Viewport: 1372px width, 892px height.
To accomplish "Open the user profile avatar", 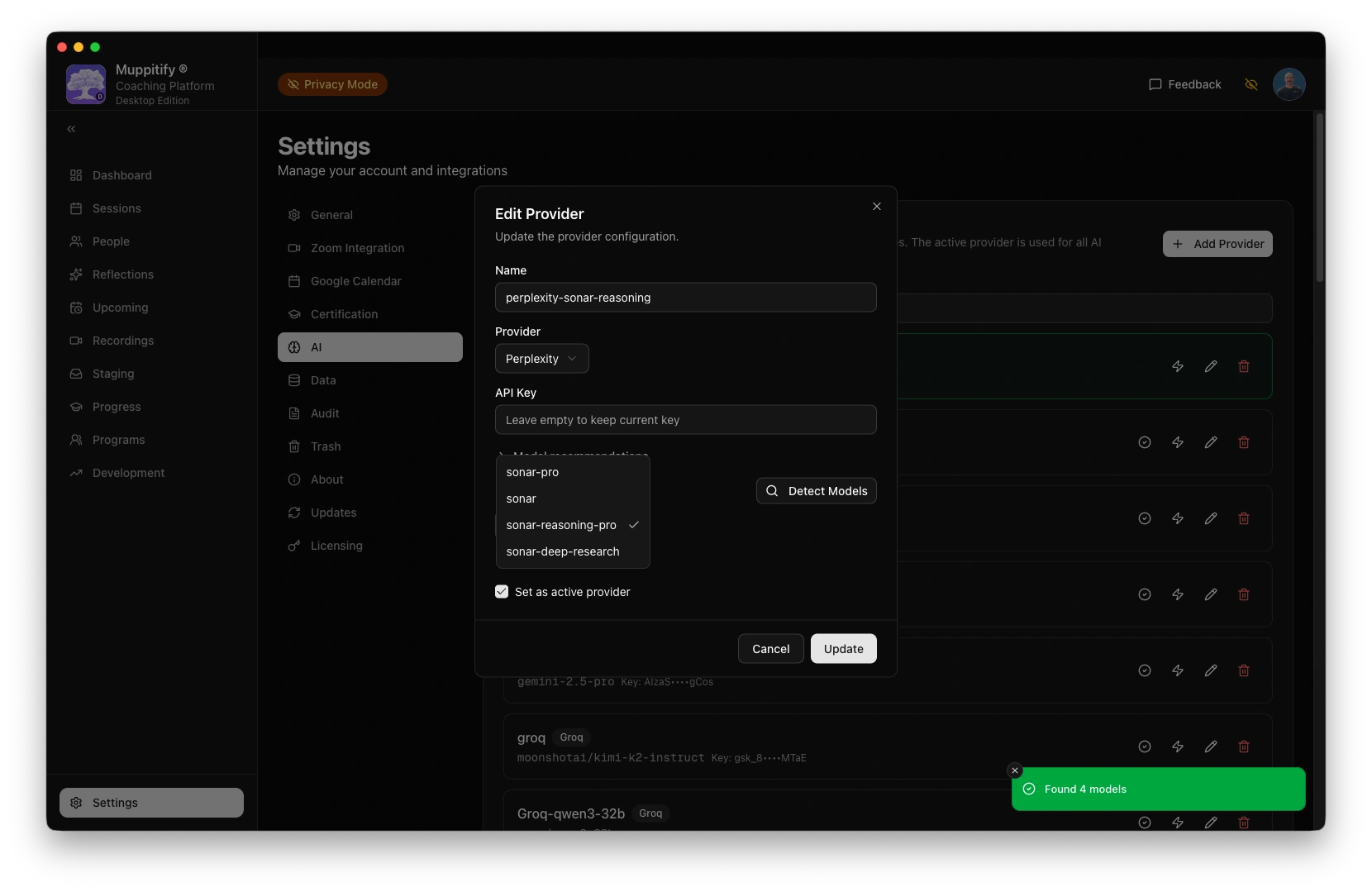I will (1289, 84).
